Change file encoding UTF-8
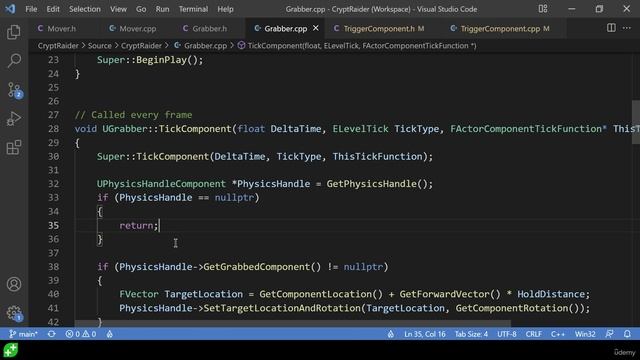 point(507,334)
